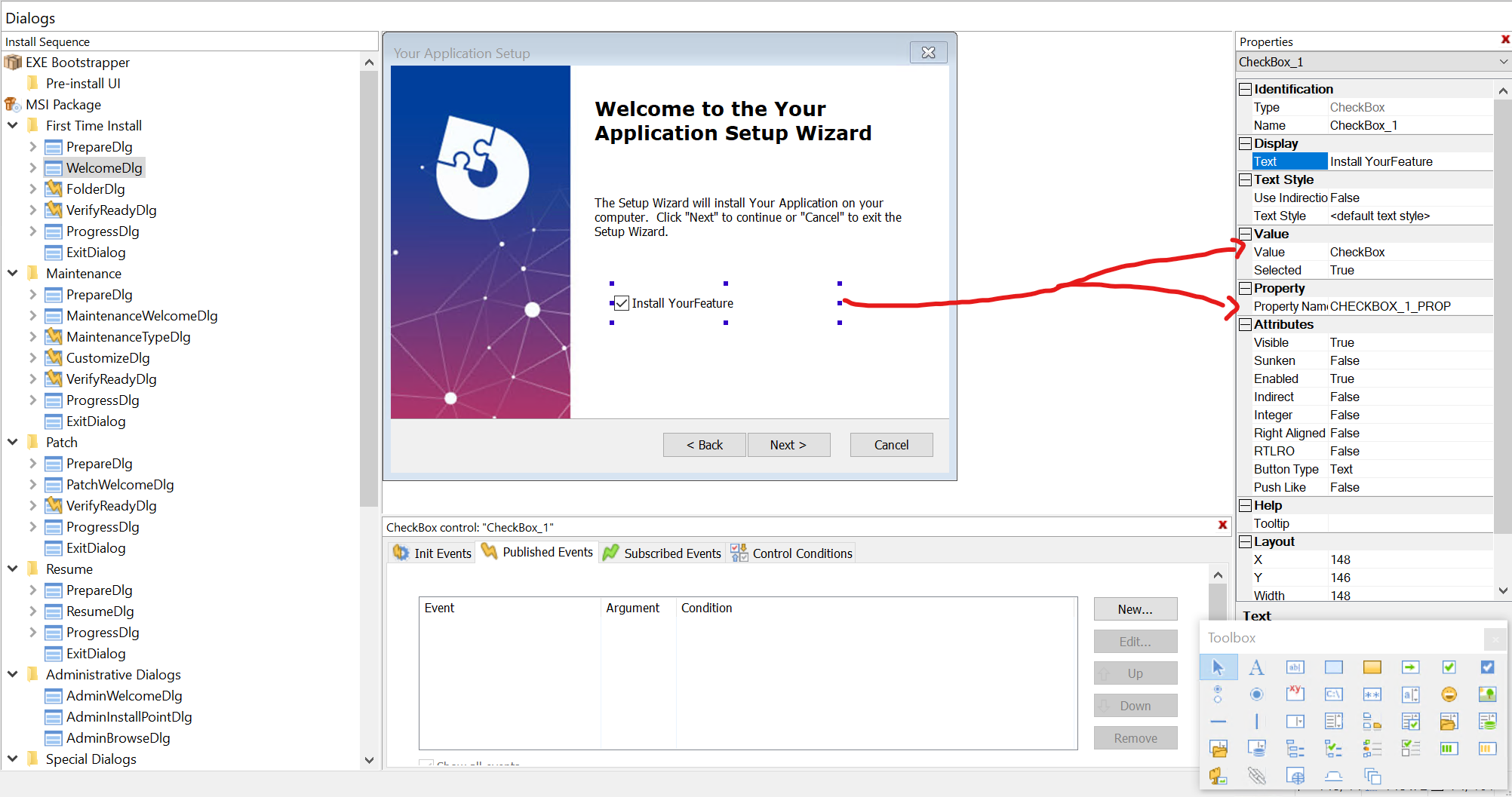Select AdminInstallPointDlg in the tree
Screen dimensions: 1512x797
coord(129,716)
